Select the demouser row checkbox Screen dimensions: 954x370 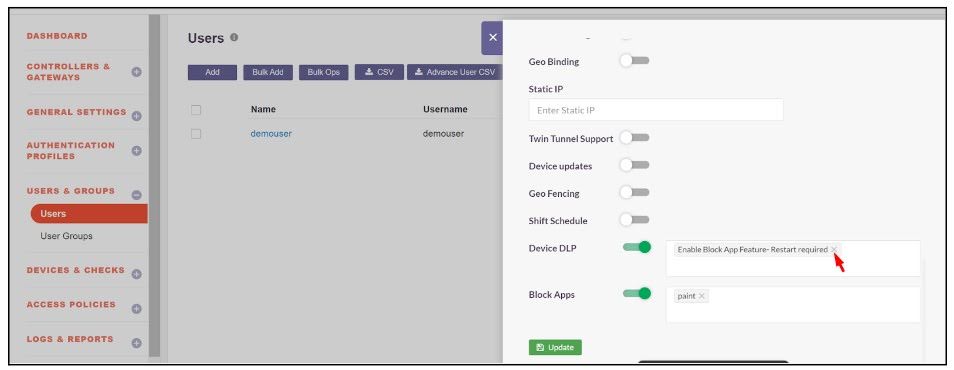click(x=196, y=133)
